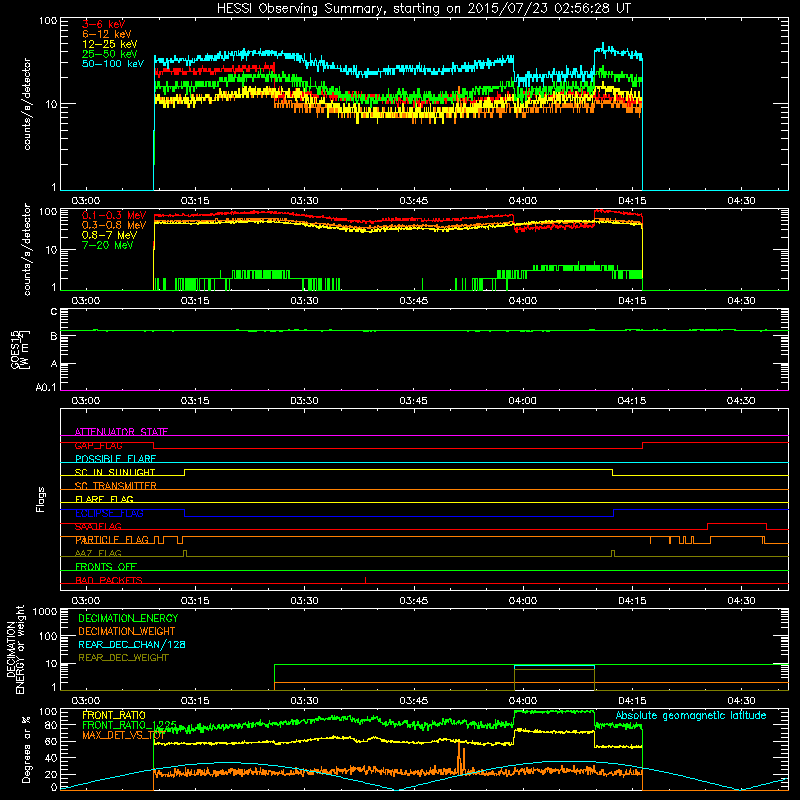Image resolution: width=800 pixels, height=800 pixels.
Task: Select the SC_IN_SUNLIGHT flag label
Action: [115, 472]
